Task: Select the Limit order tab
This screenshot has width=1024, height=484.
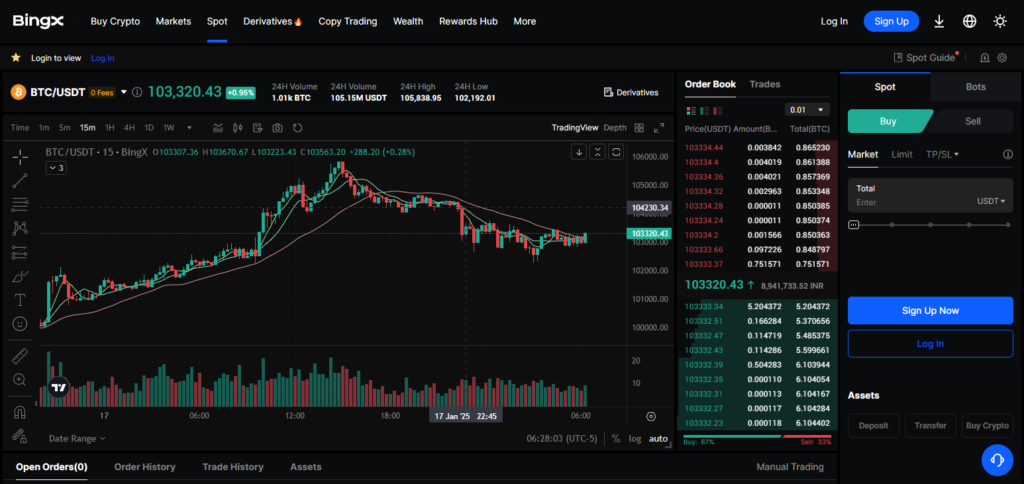Action: (902, 154)
